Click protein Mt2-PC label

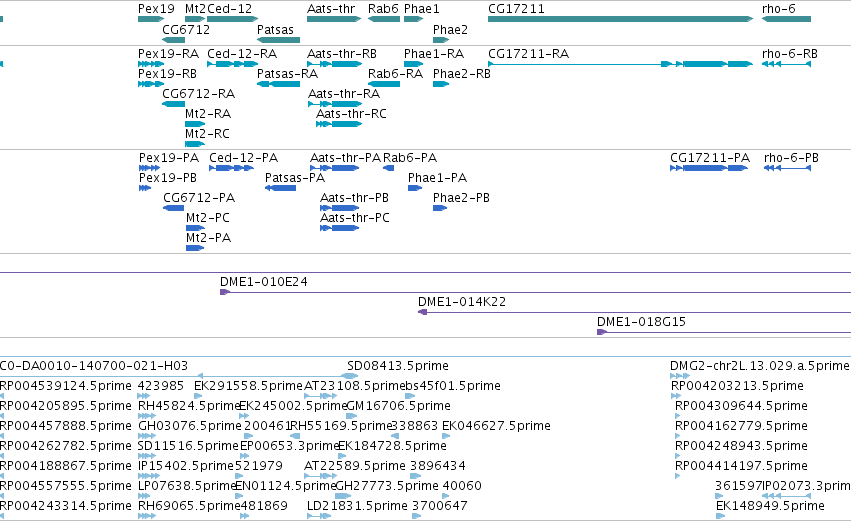[208, 218]
